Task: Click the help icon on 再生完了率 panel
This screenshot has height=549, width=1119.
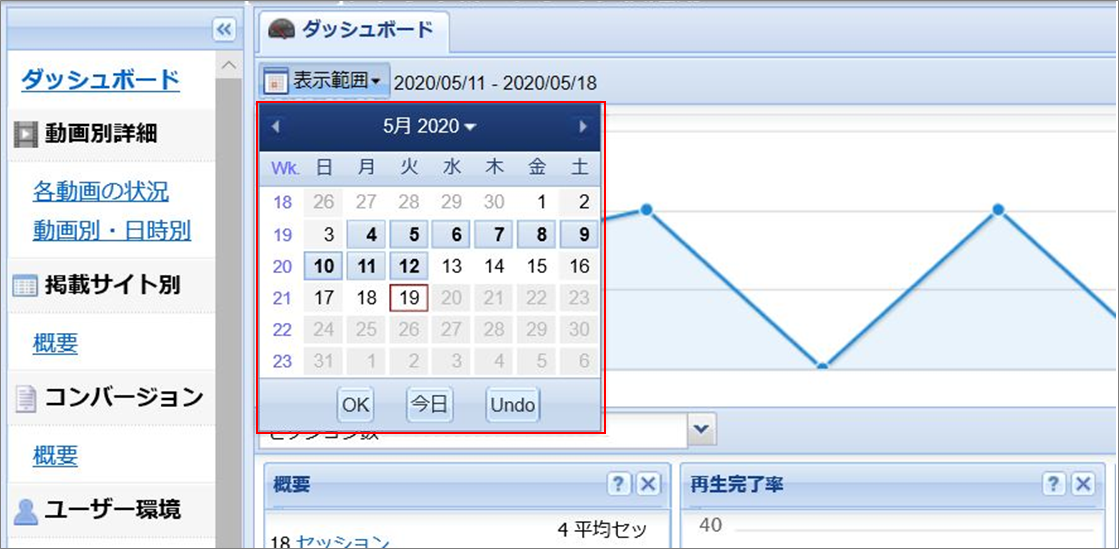Action: (1053, 485)
